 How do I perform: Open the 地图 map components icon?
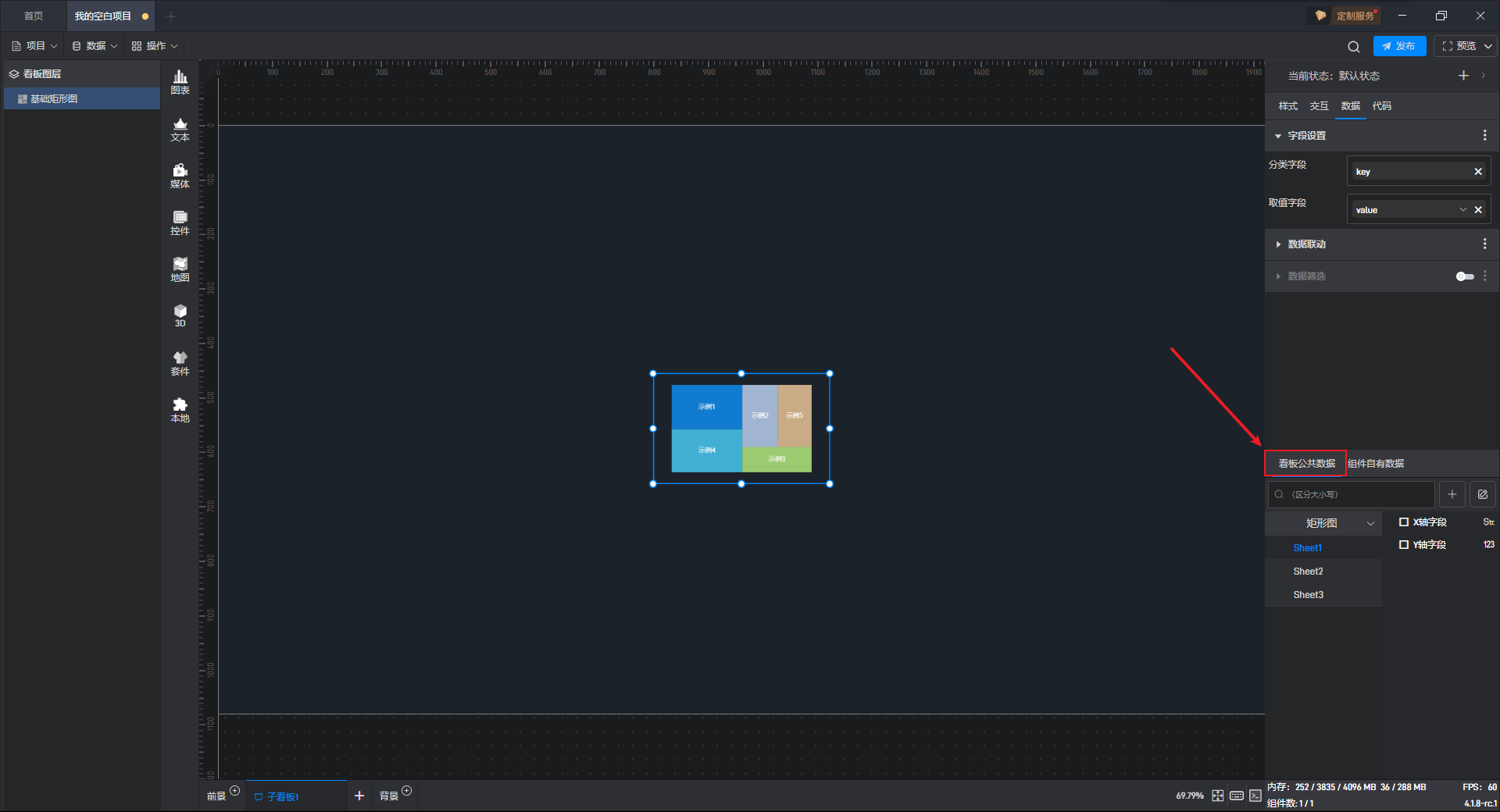point(180,269)
